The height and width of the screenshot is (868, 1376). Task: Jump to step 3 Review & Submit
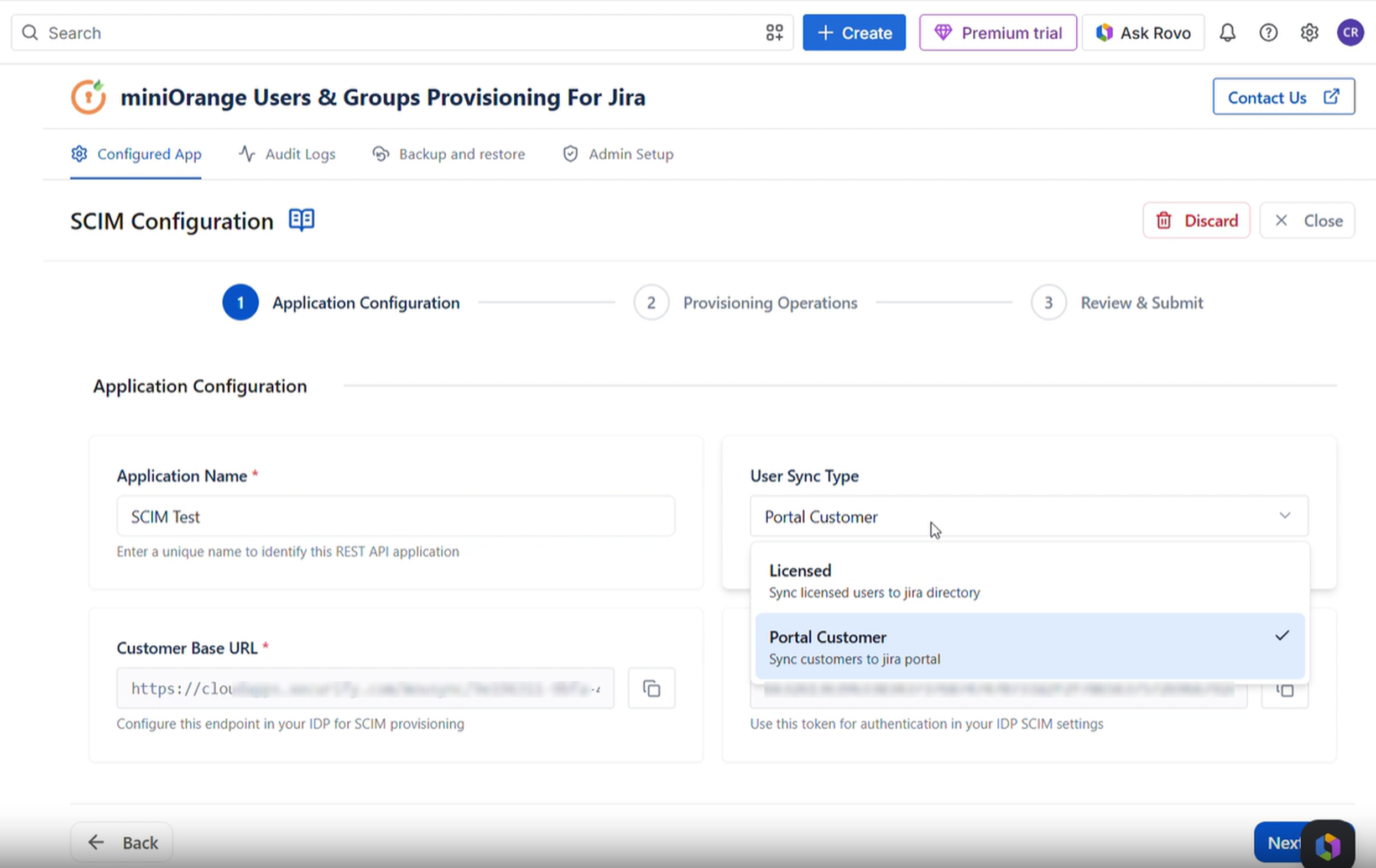click(x=1117, y=302)
